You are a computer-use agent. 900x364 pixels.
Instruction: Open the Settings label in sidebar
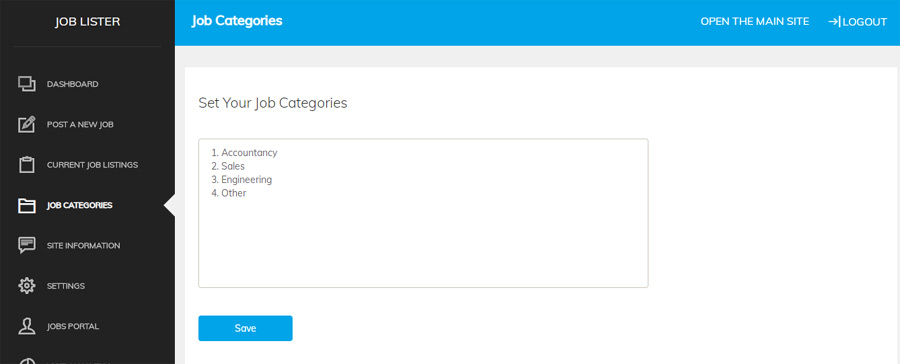65,286
